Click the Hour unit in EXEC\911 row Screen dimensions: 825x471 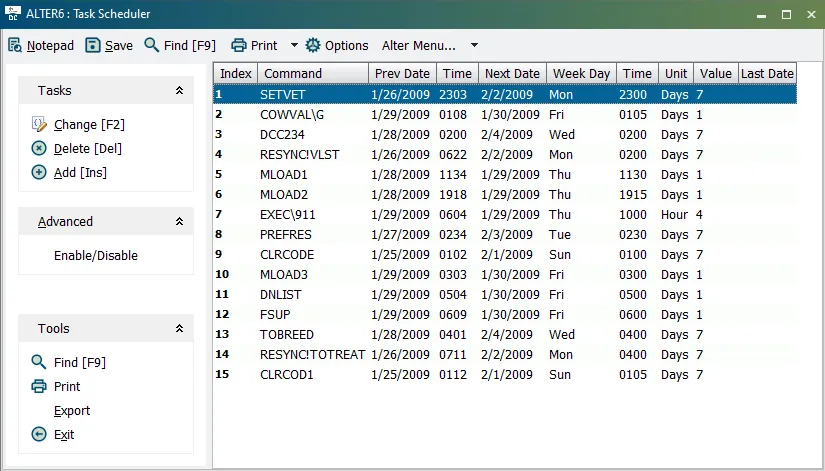click(x=675, y=215)
